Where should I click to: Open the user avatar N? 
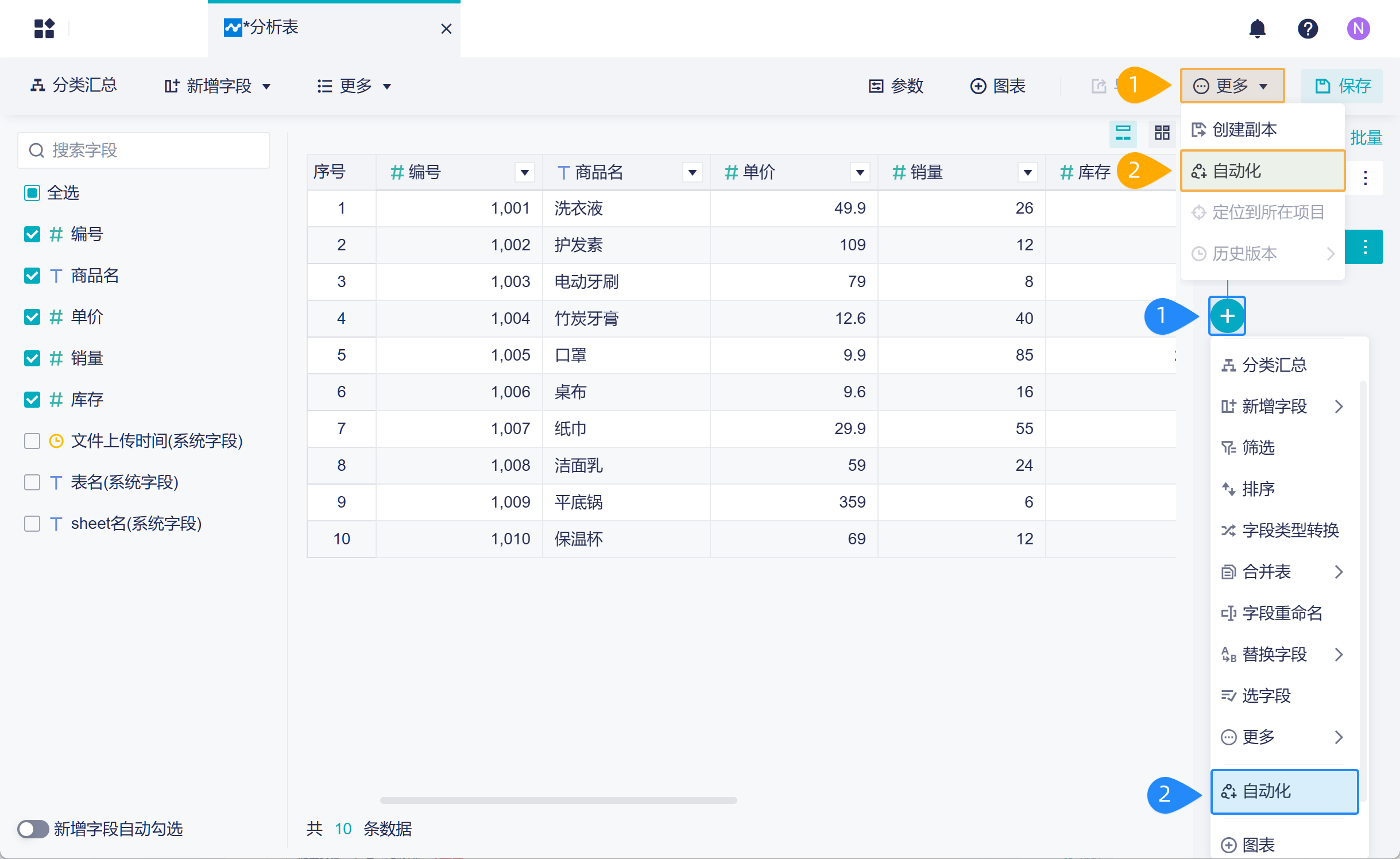tap(1358, 28)
